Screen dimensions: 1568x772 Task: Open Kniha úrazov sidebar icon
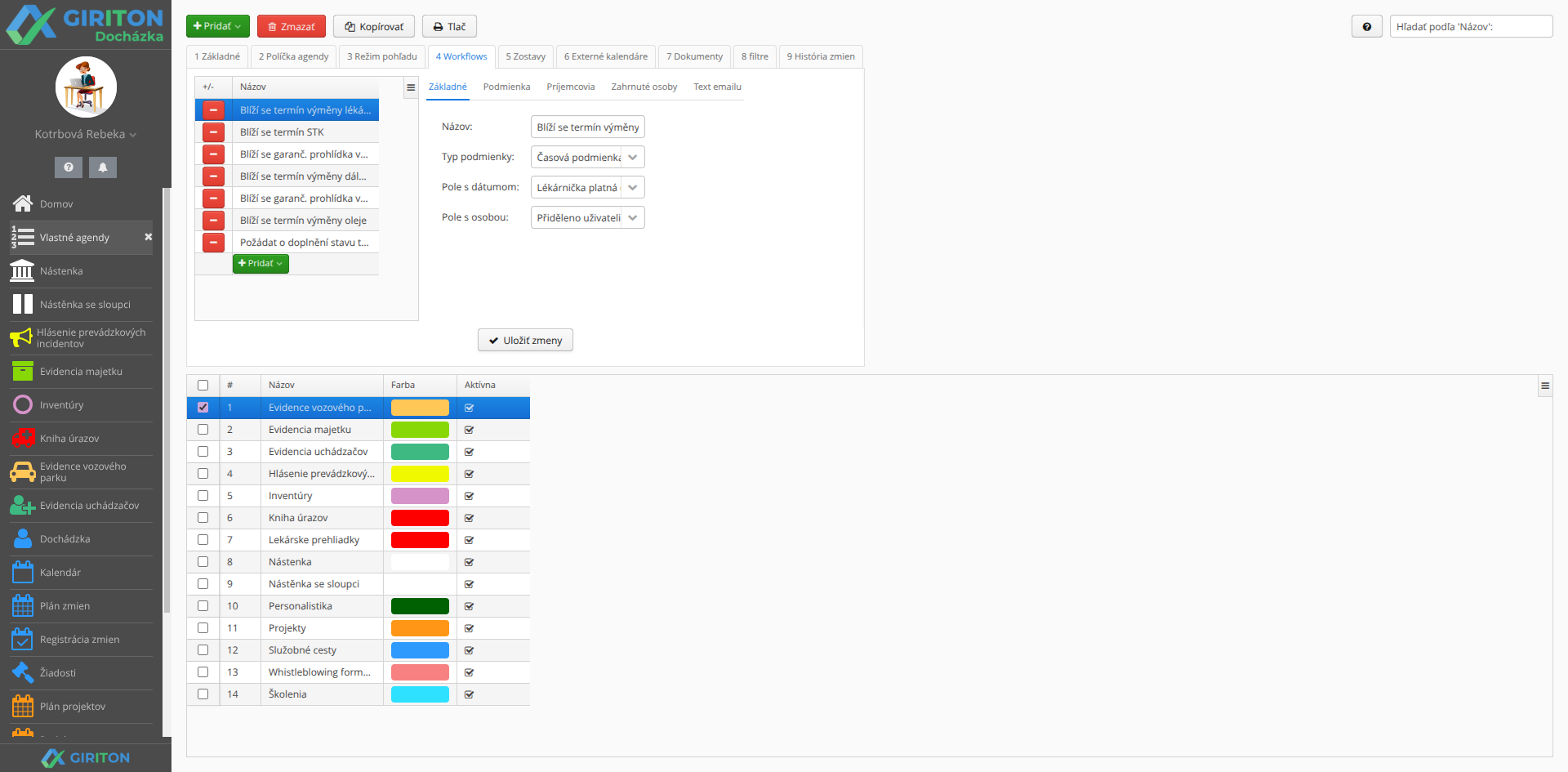(23, 439)
